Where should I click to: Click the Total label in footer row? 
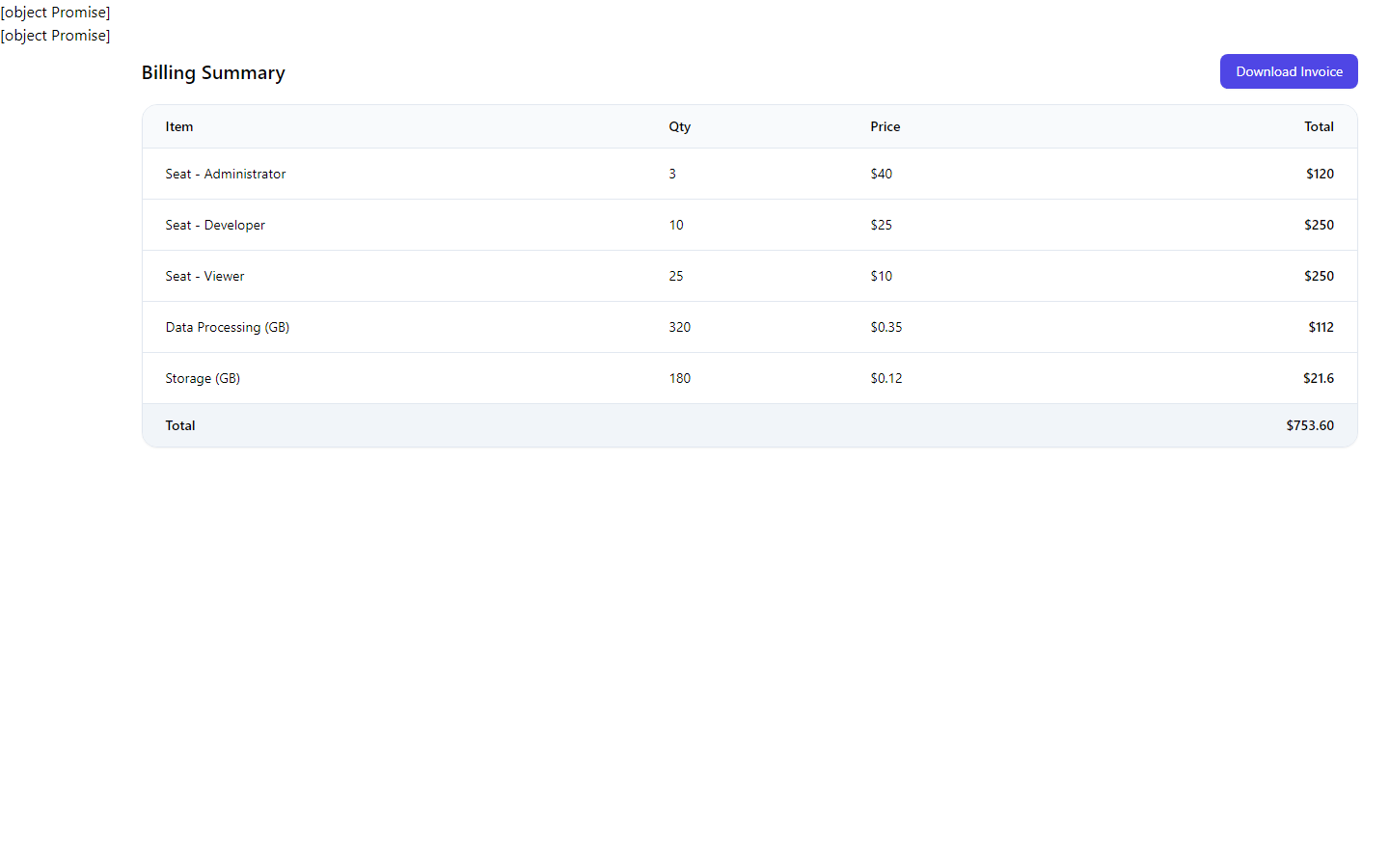[x=180, y=425]
